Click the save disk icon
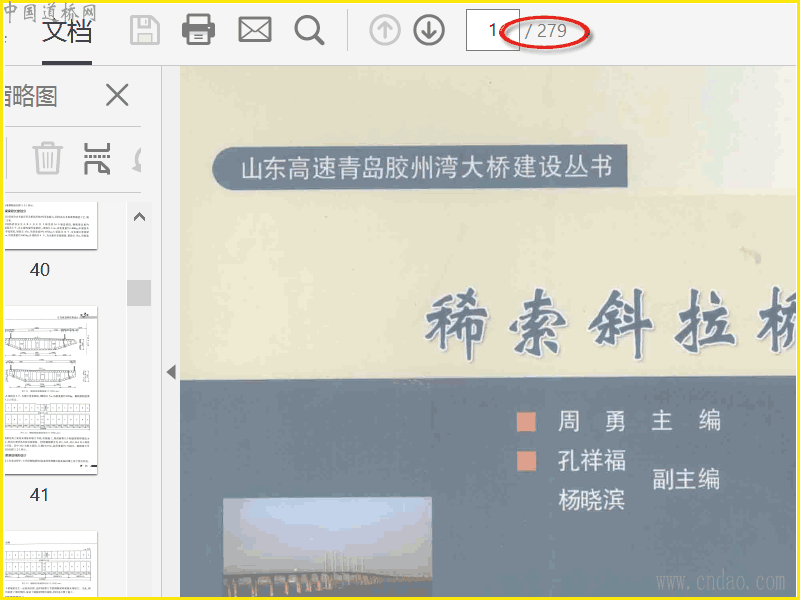 point(145,30)
